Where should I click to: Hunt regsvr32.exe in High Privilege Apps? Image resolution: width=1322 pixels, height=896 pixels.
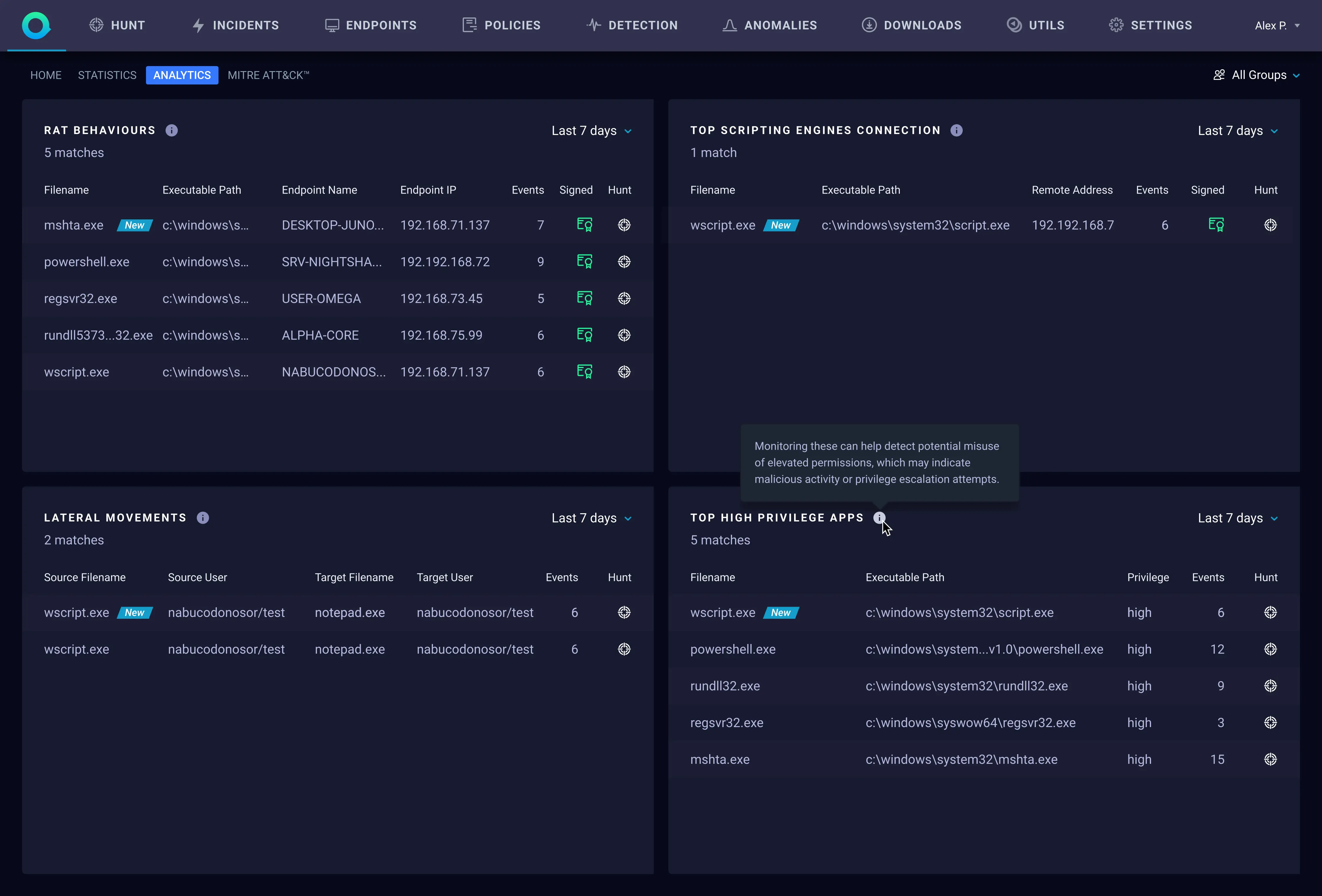click(x=1270, y=722)
